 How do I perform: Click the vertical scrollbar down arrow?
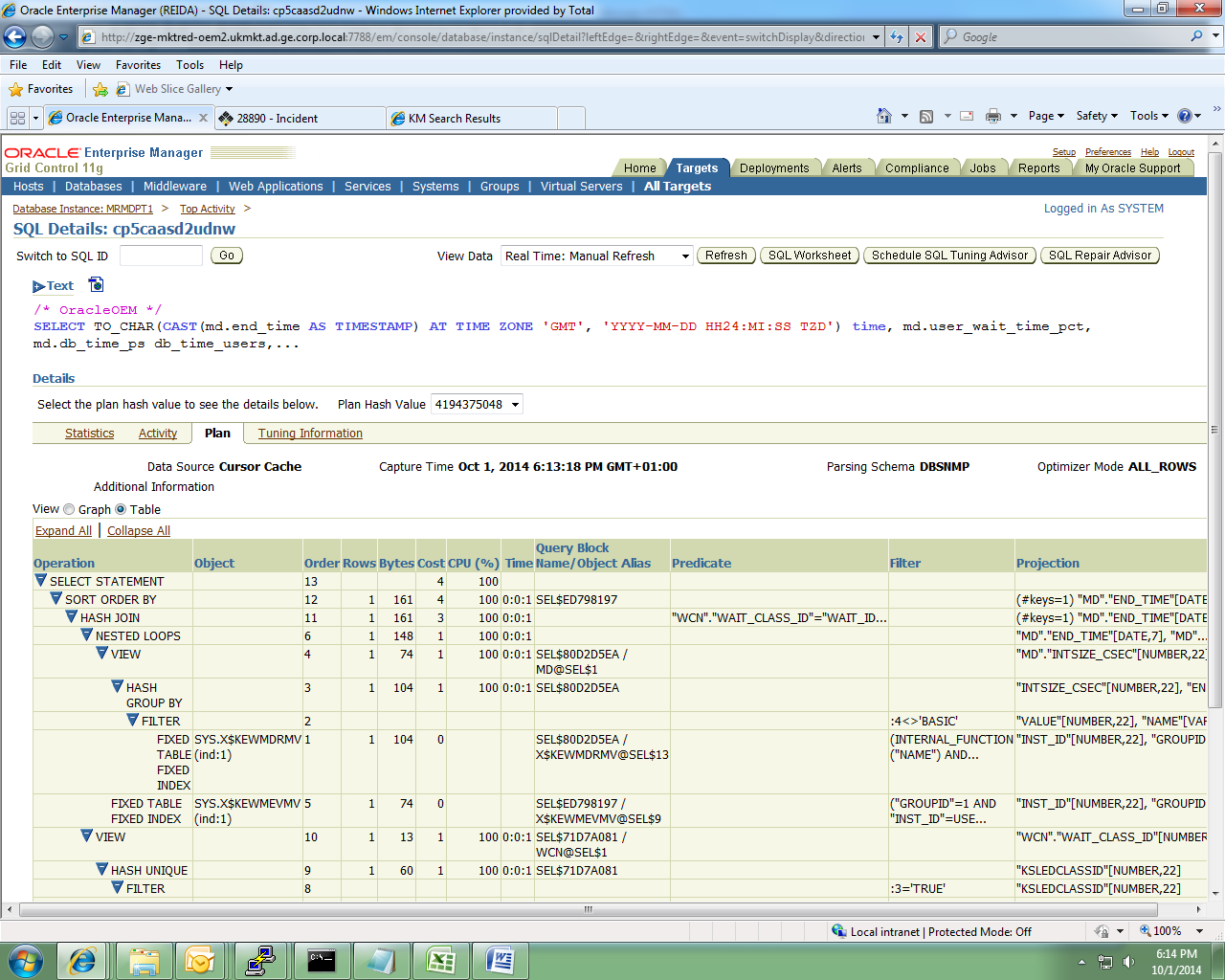(1215, 894)
